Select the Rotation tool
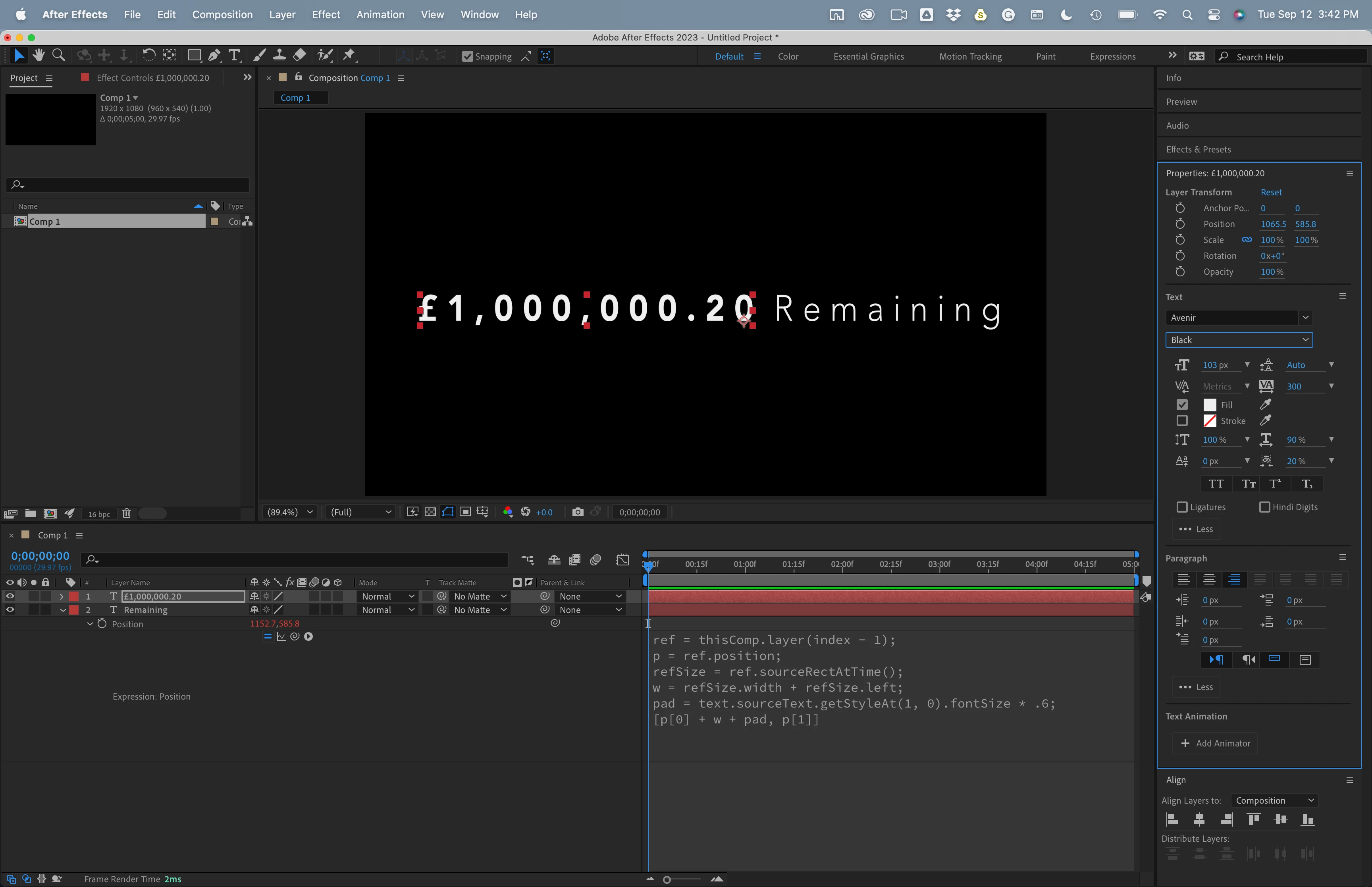 [x=148, y=55]
